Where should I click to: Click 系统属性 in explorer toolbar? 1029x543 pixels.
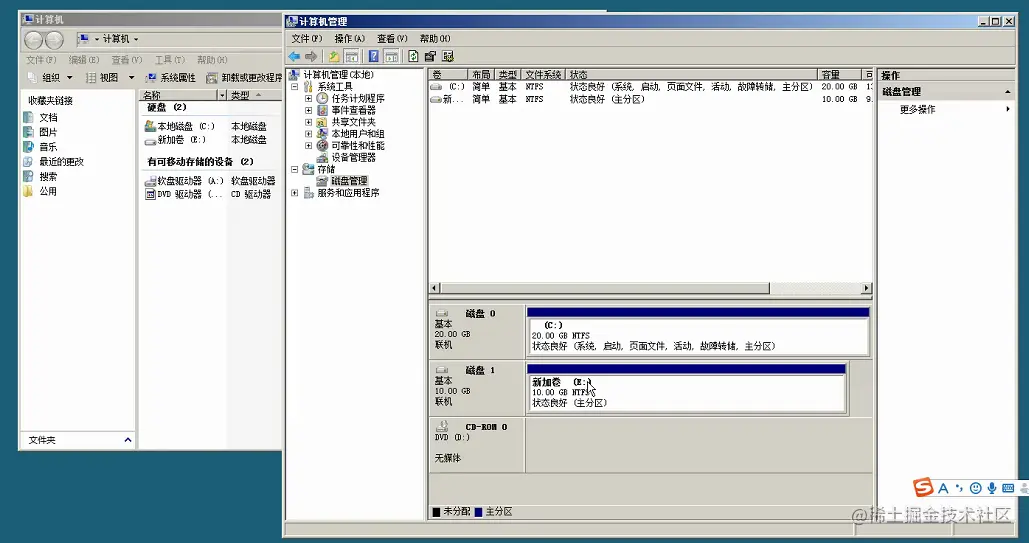click(171, 77)
